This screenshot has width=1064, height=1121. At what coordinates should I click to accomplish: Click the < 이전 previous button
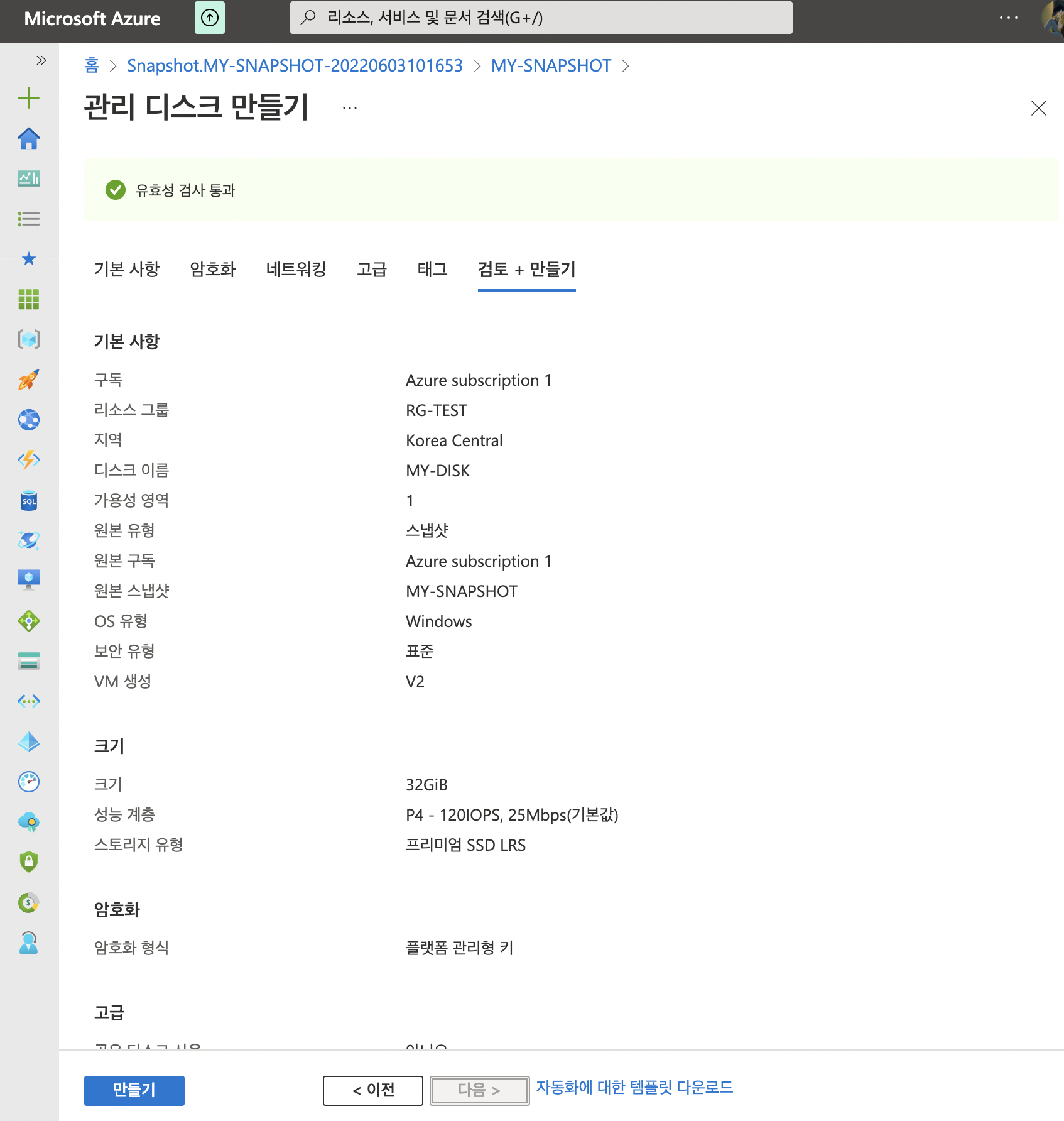(x=373, y=1090)
